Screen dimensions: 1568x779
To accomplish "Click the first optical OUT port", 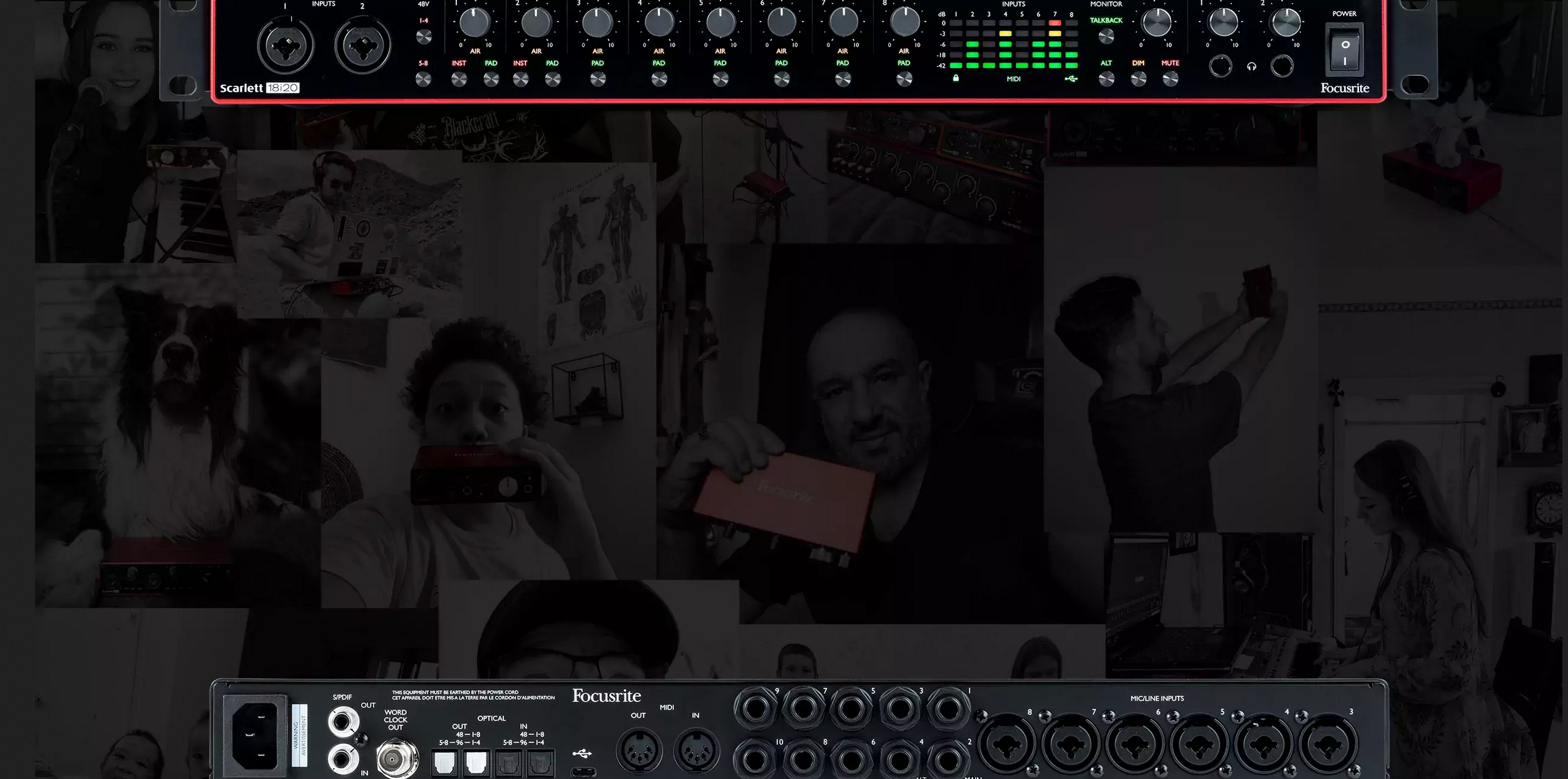I will [444, 763].
